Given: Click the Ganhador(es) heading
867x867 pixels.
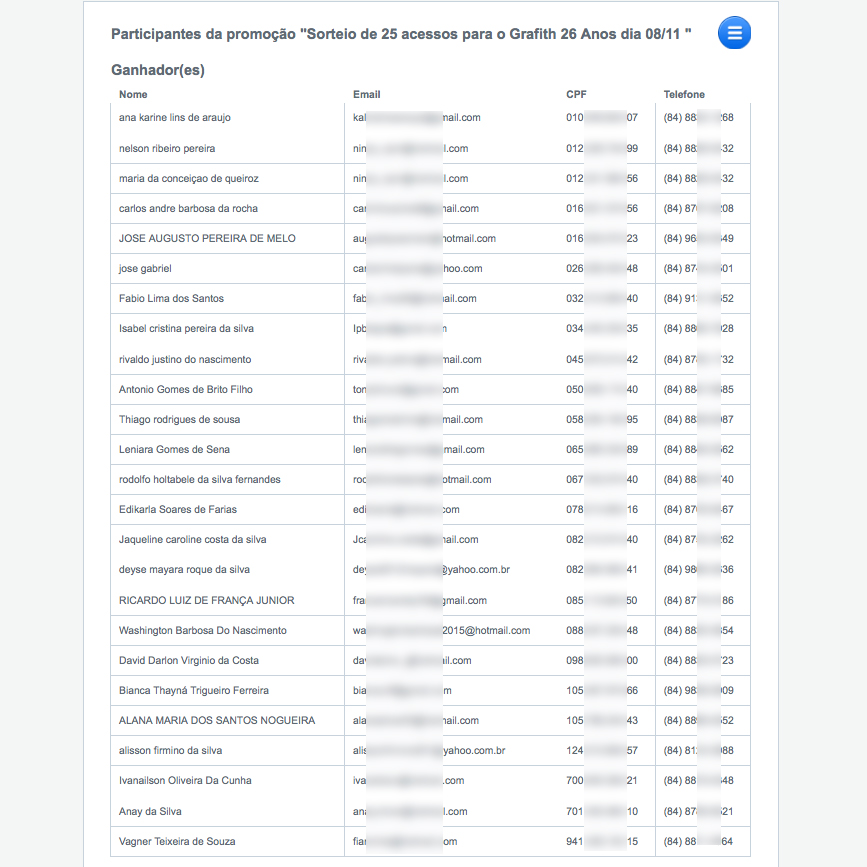Looking at the screenshot, I should coord(158,70).
